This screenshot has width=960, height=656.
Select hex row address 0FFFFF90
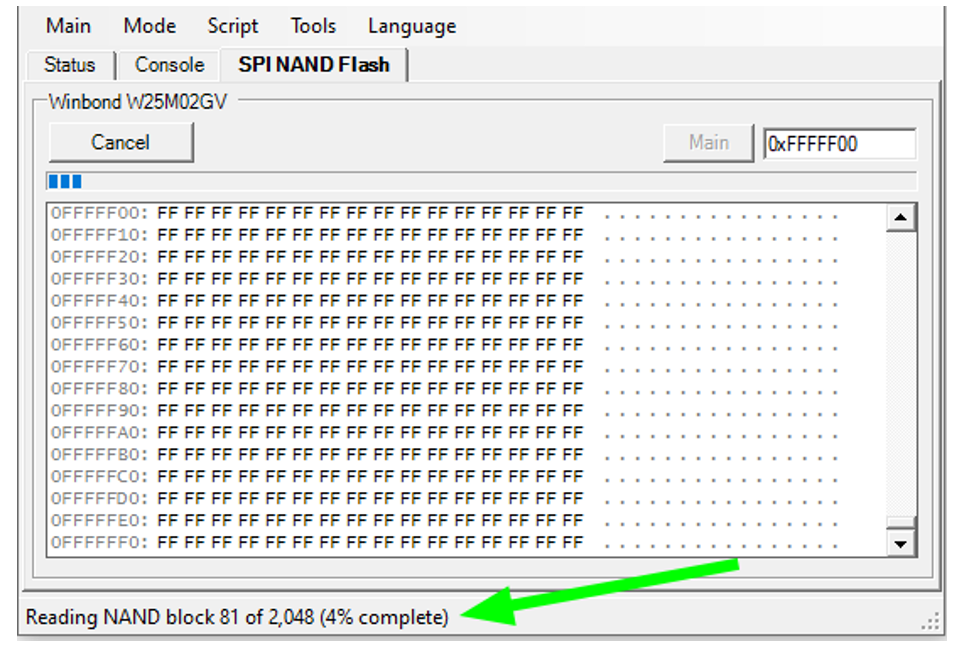pos(99,411)
